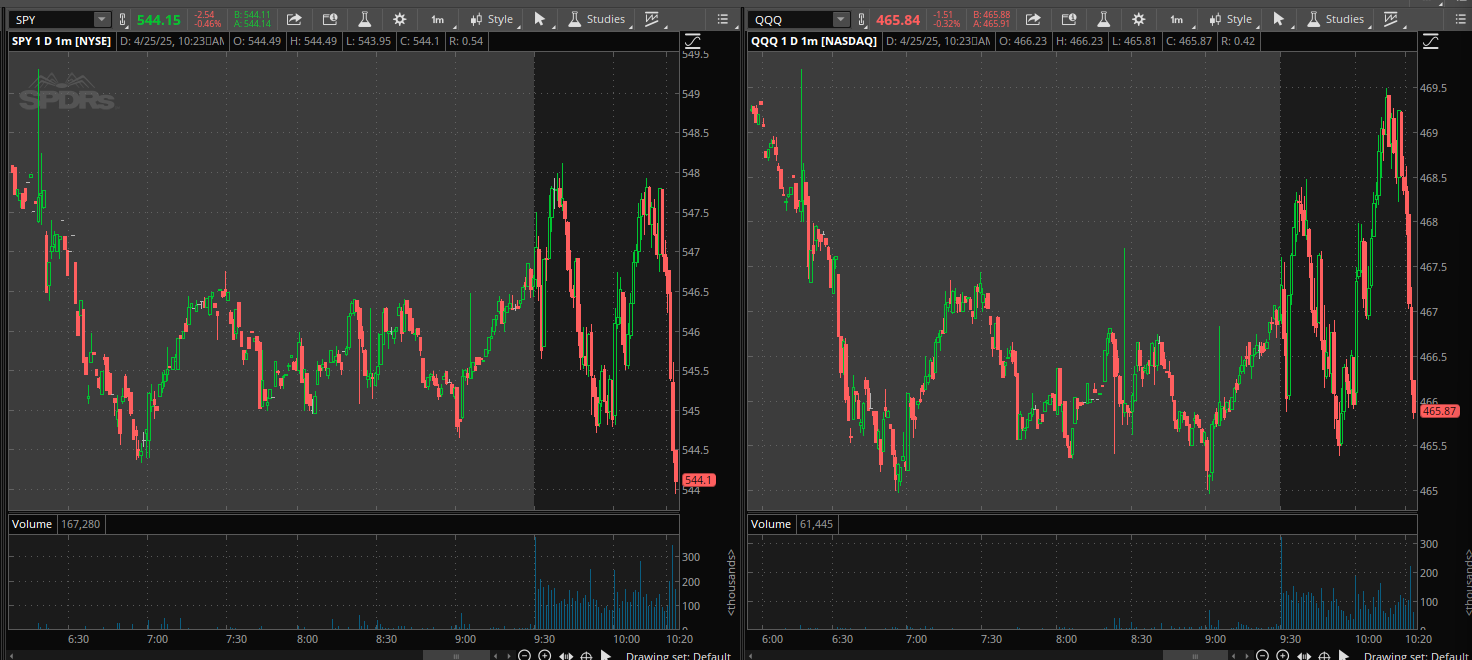
Task: Click the SPY symbol input field
Action: point(52,20)
